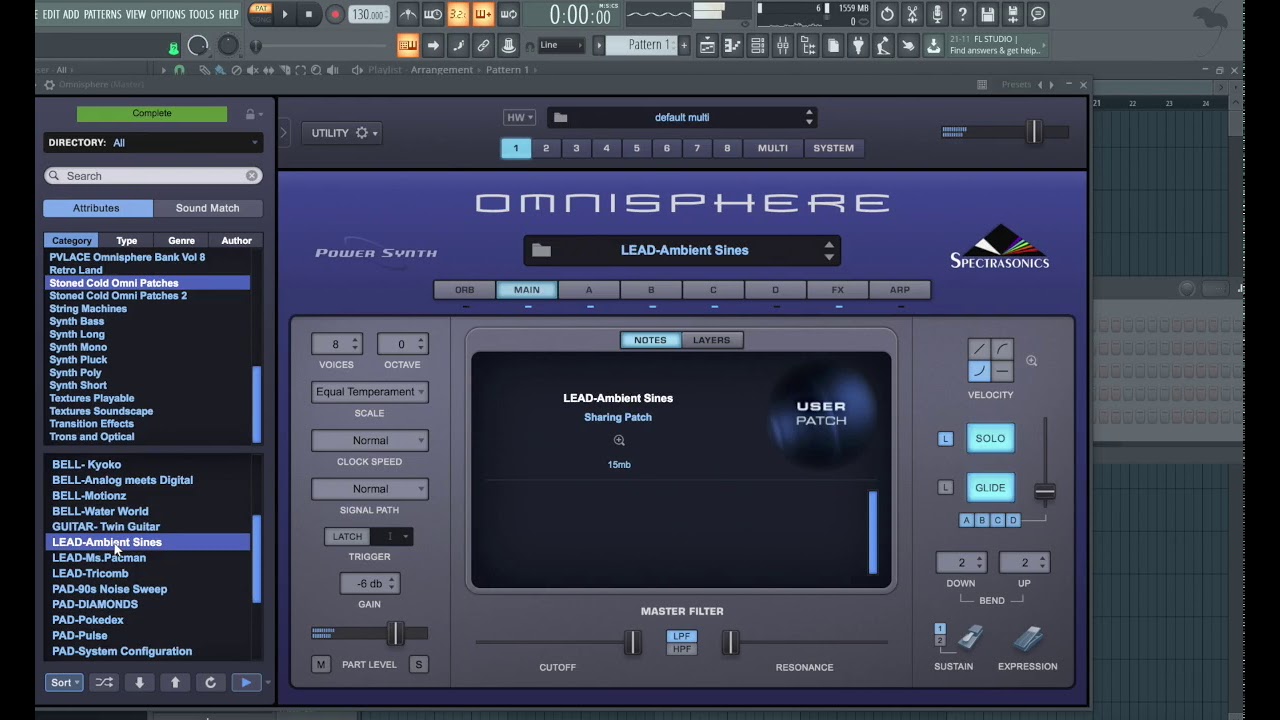Select the linear velocity curve preset
Image resolution: width=1280 pixels, height=720 pixels.
click(979, 349)
